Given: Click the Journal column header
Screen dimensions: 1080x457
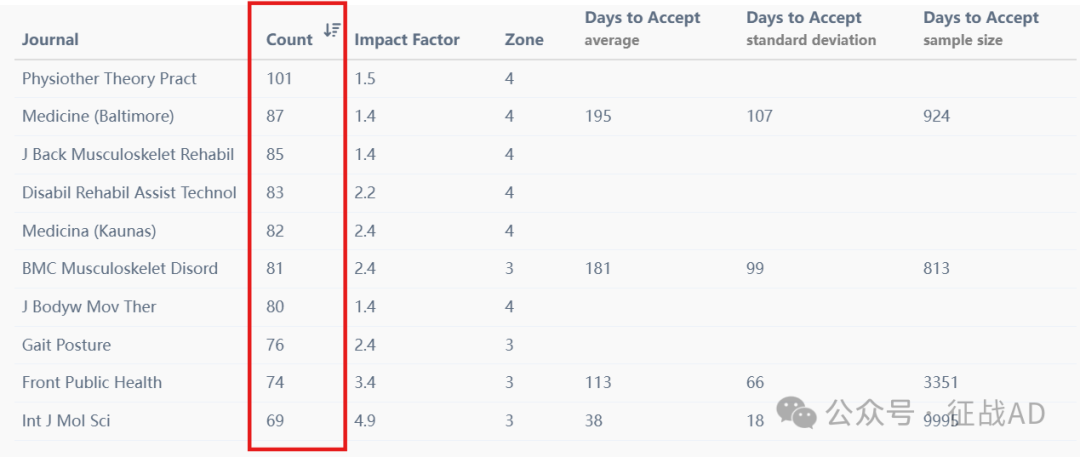Looking at the screenshot, I should pos(50,40).
